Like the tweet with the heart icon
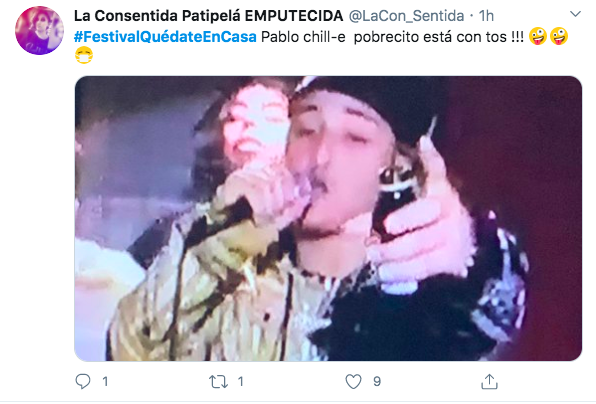596x404 pixels. pyautogui.click(x=353, y=382)
